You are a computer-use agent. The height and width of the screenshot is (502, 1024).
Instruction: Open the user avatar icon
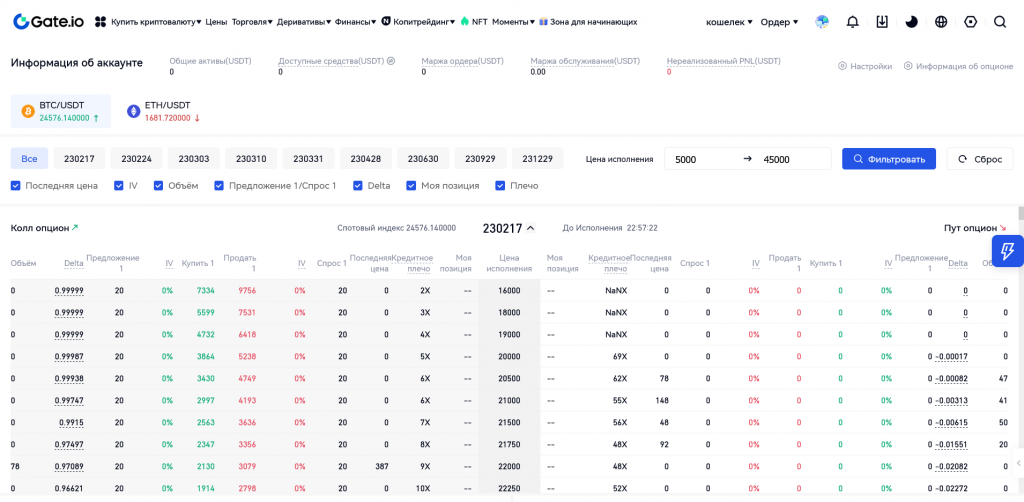click(x=822, y=22)
